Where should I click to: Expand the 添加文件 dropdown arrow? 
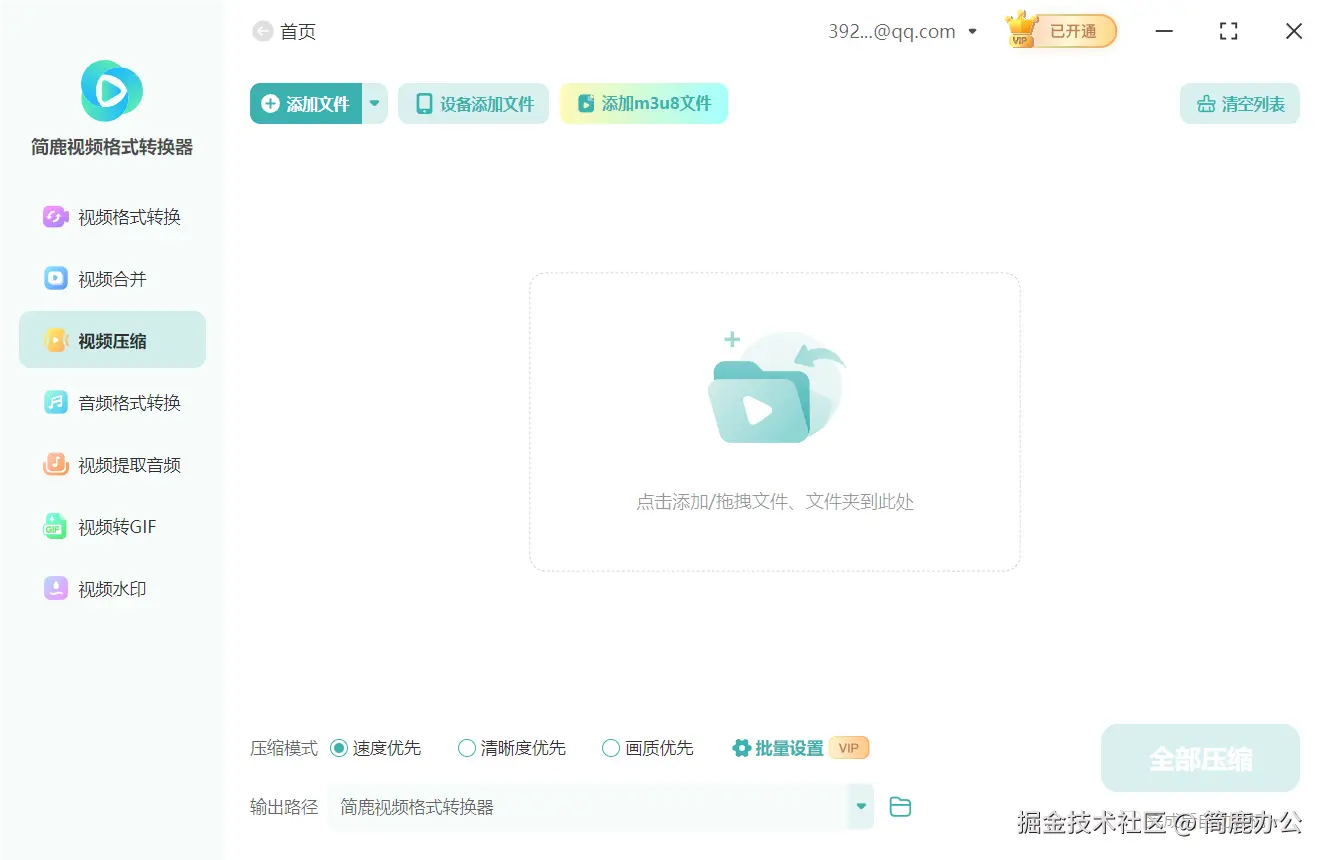375,103
